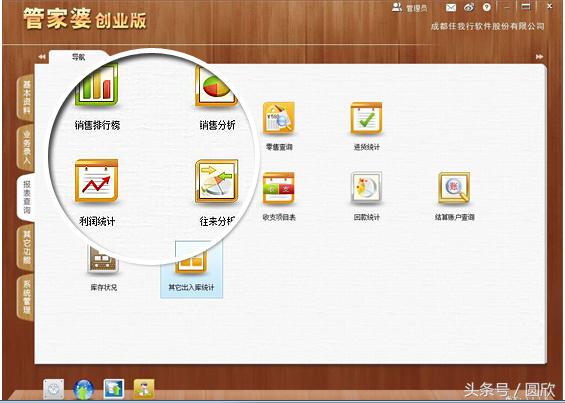The image size is (565, 403).
Task: Click the help question mark icon
Action: [x=487, y=7]
